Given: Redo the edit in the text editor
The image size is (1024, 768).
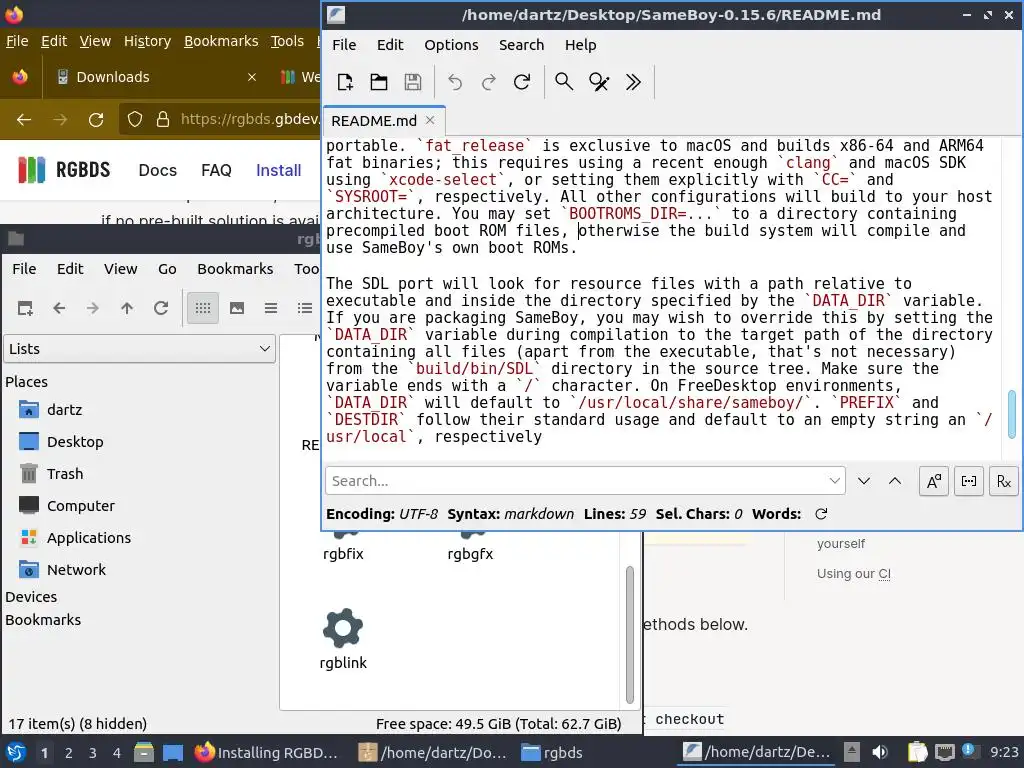Looking at the screenshot, I should coord(488,82).
